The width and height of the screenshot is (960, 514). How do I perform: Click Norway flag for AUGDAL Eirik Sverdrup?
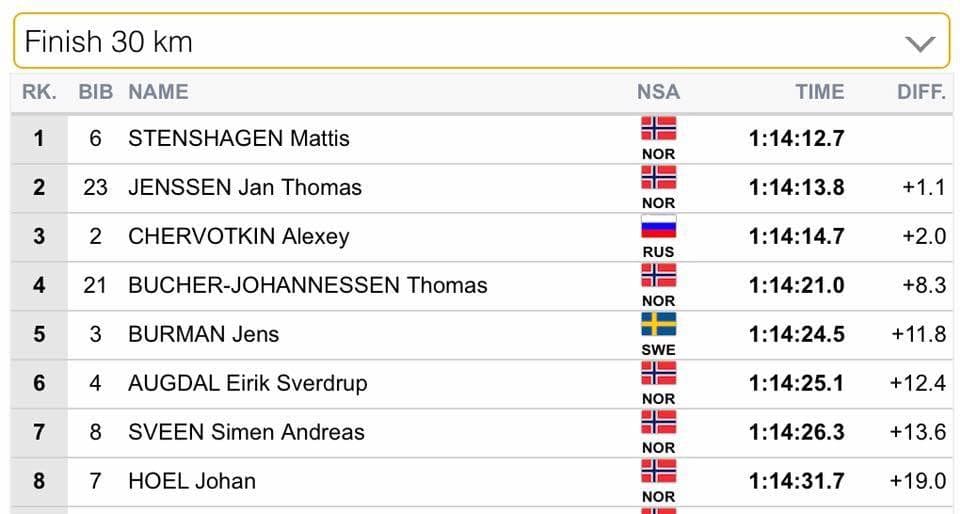(x=658, y=373)
